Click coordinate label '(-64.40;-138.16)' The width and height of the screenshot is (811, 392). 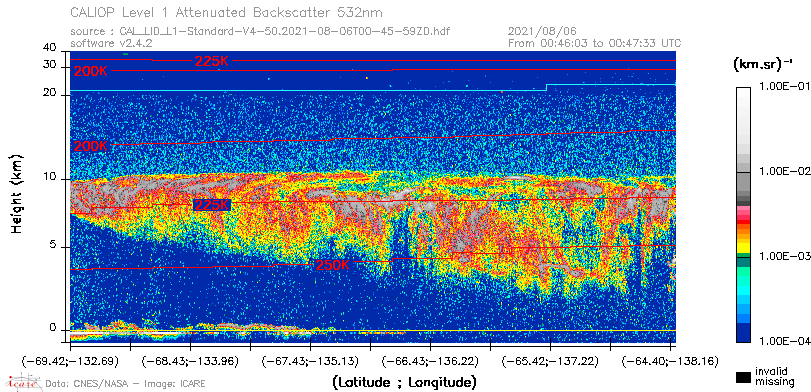pos(670,361)
